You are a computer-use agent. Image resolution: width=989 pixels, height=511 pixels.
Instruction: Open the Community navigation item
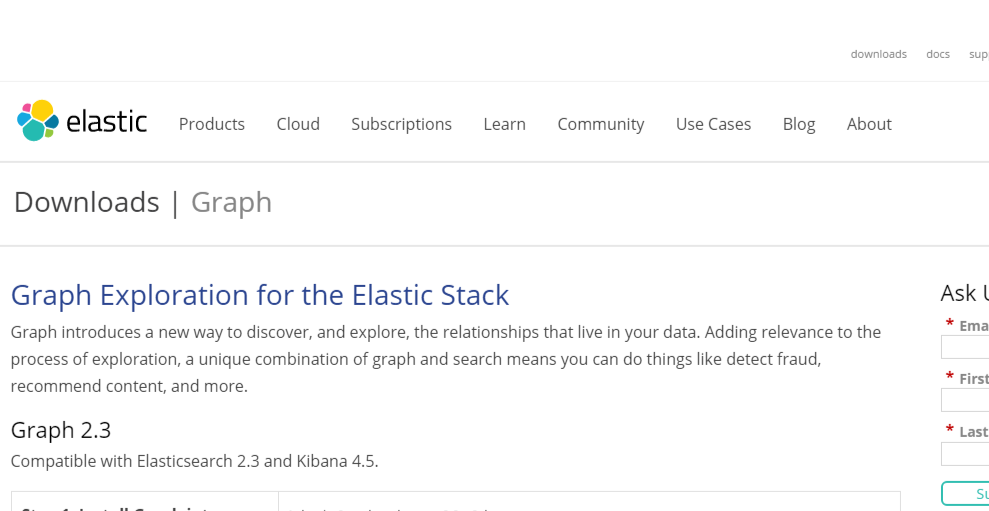point(600,124)
